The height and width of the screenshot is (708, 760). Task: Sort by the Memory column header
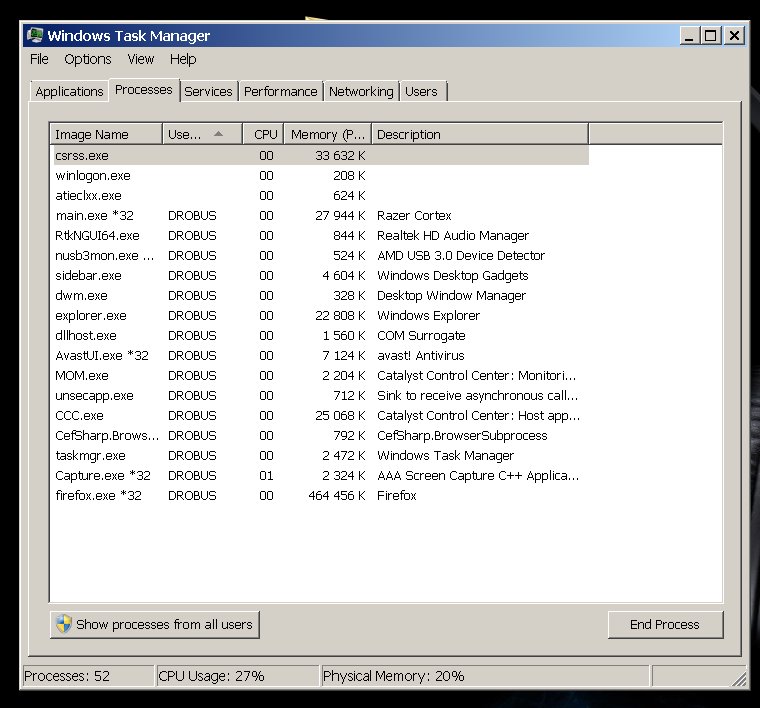326,134
